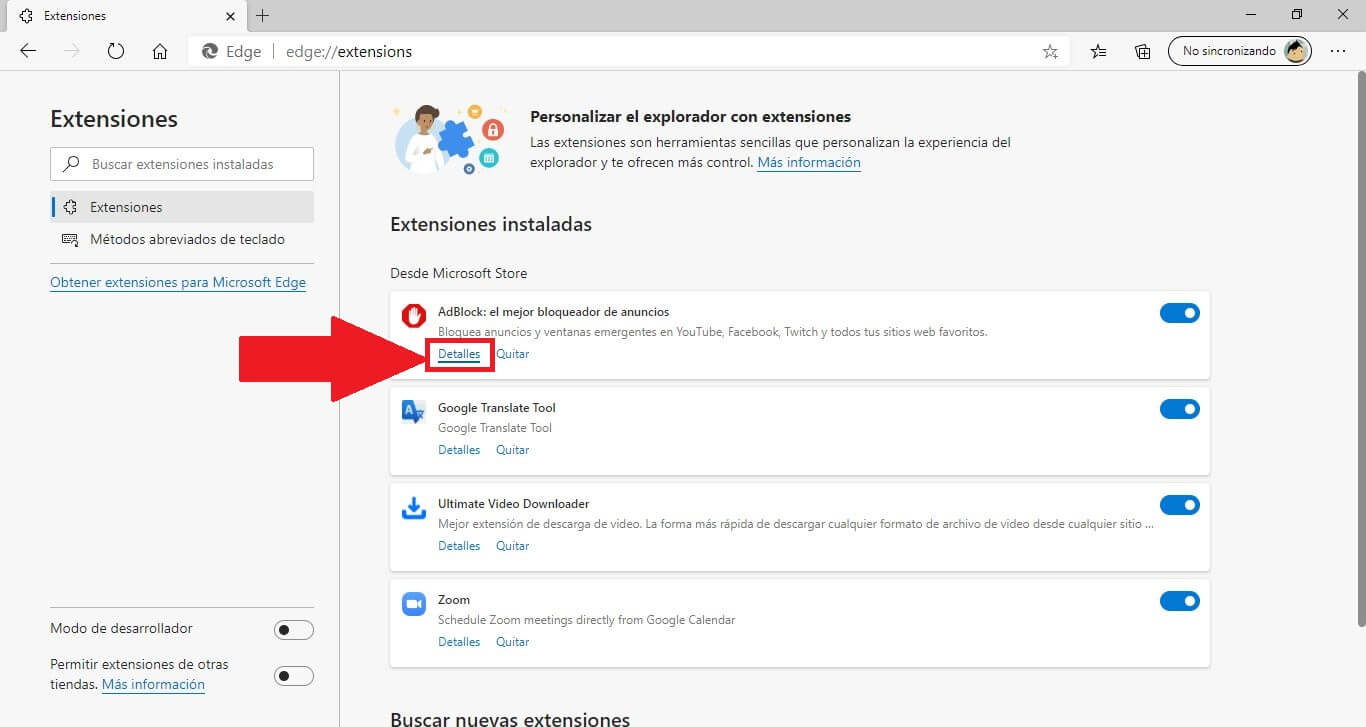Click Quitar for Zoom extension
This screenshot has height=727, width=1366.
[513, 642]
